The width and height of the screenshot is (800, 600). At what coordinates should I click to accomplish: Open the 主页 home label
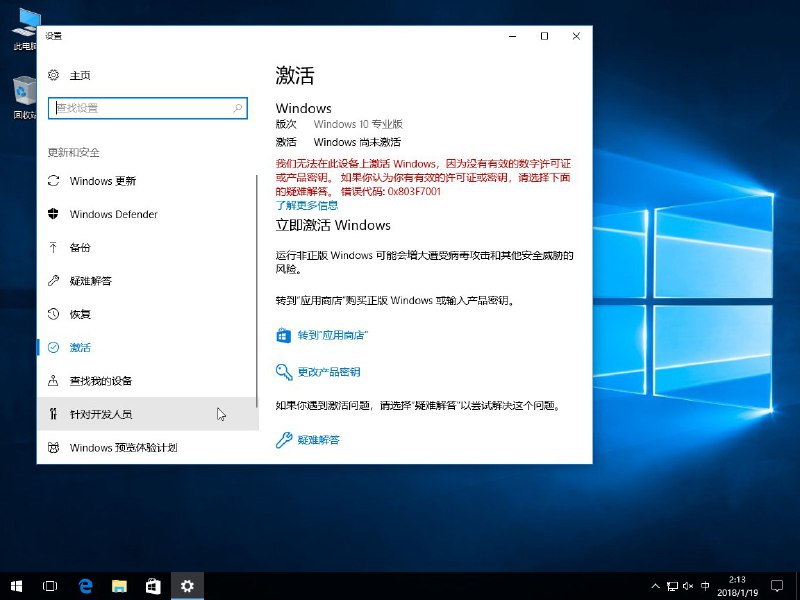[x=80, y=76]
